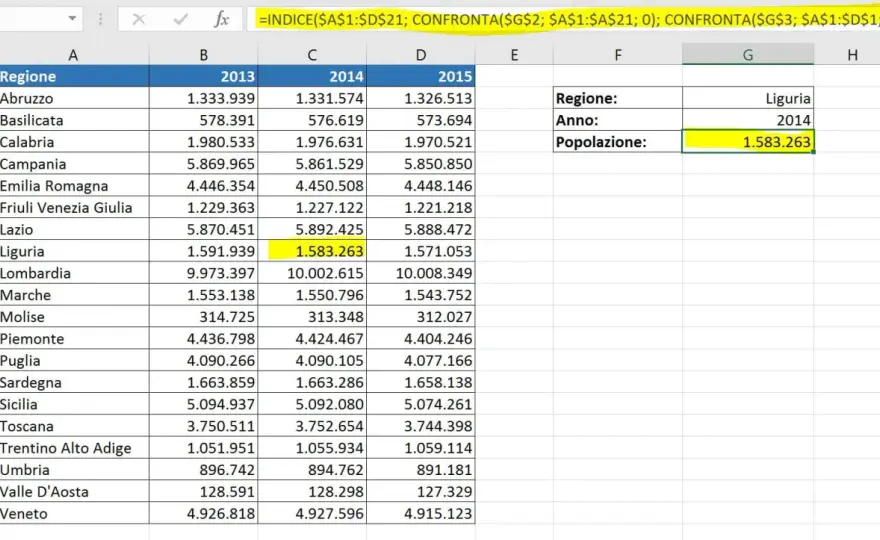
Task: Select the Campania cell
Action: (x=75, y=164)
